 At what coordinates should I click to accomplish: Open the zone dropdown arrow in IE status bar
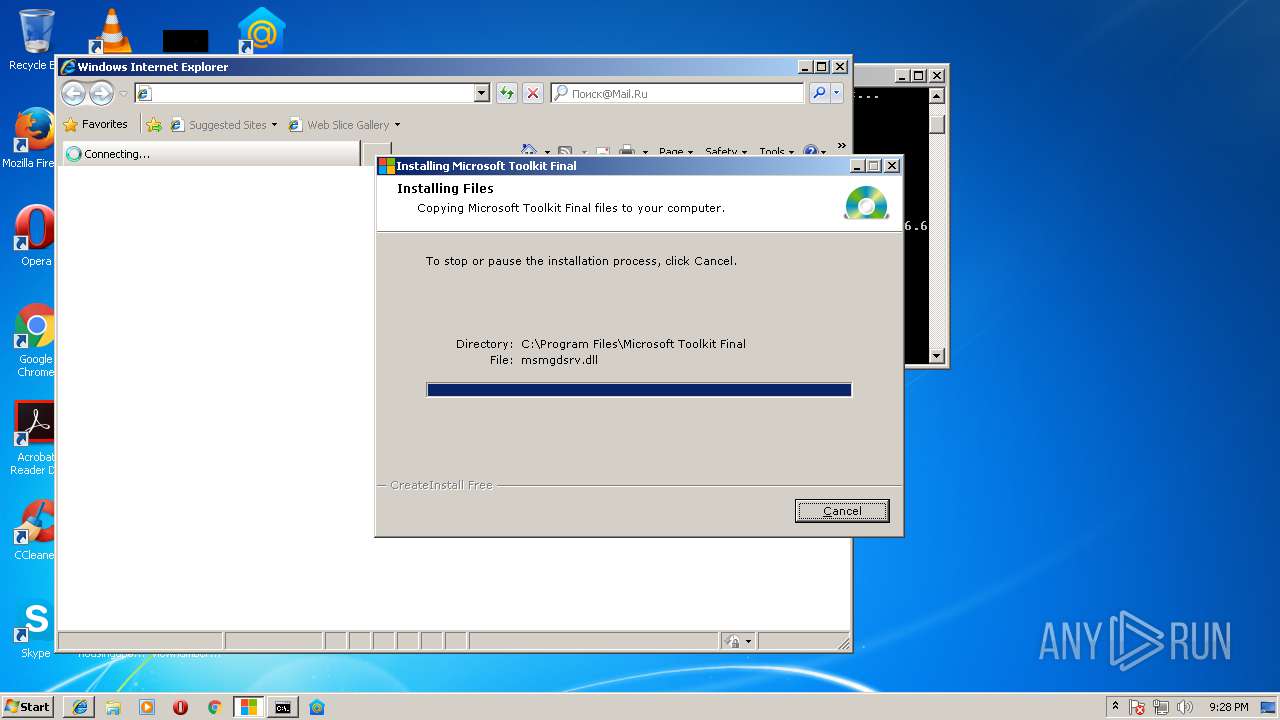point(748,641)
